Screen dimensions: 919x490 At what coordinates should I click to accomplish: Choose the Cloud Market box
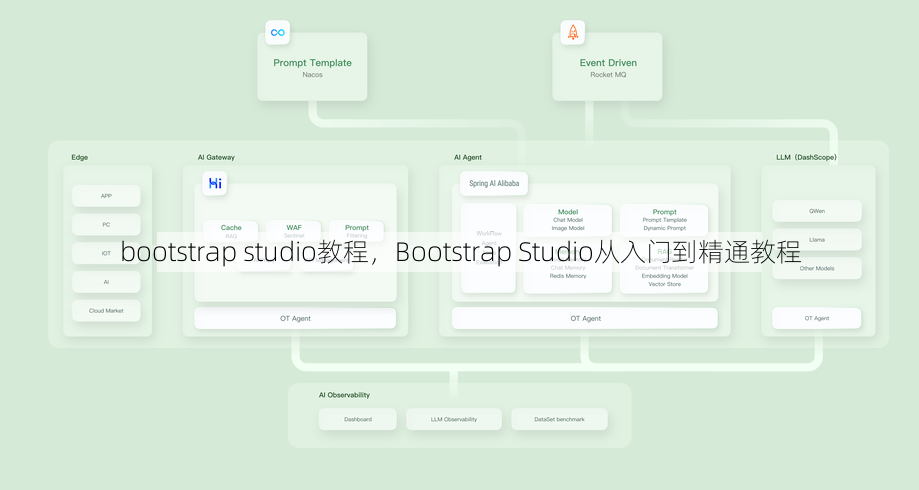coord(106,311)
